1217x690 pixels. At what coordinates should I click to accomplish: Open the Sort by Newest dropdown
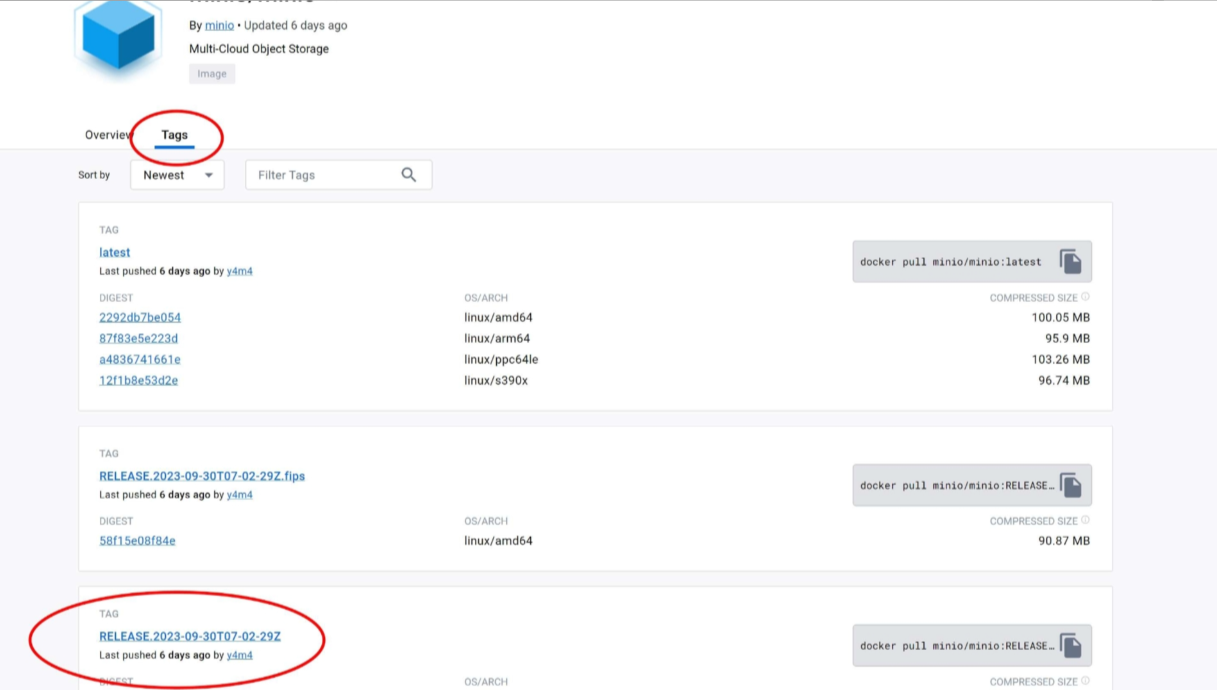[177, 175]
